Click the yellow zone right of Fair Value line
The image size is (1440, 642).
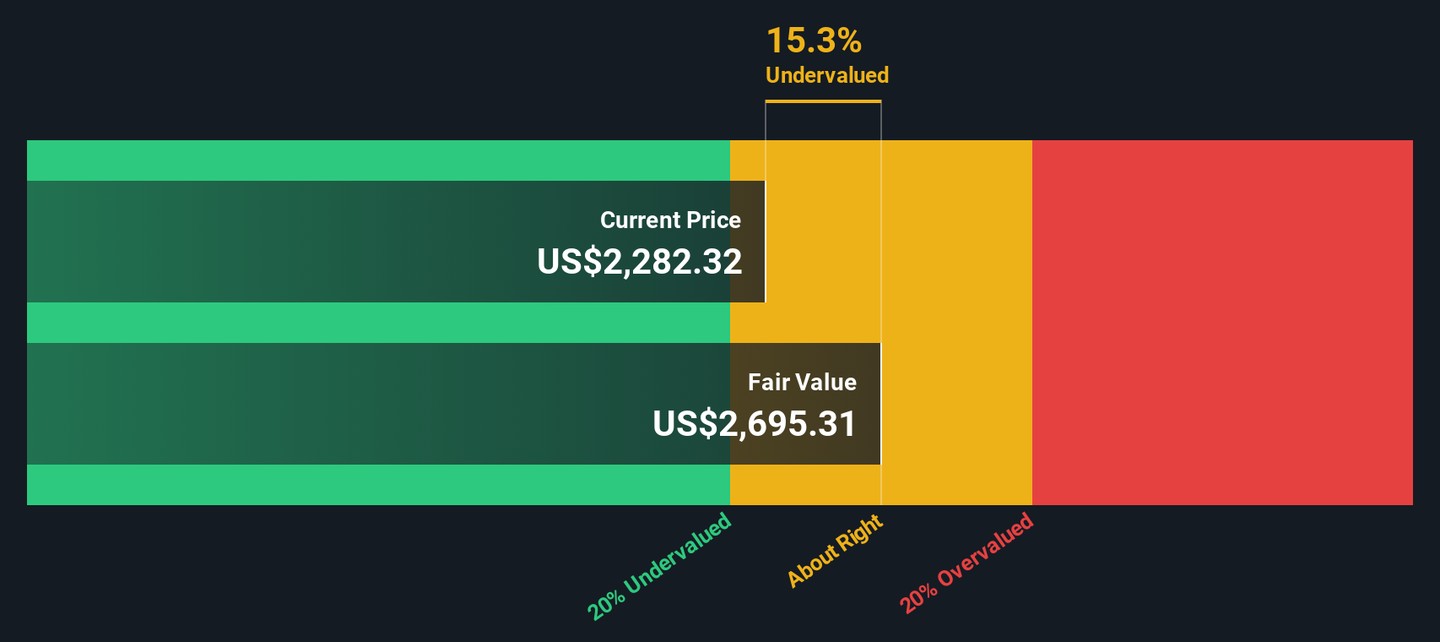[x=956, y=322]
